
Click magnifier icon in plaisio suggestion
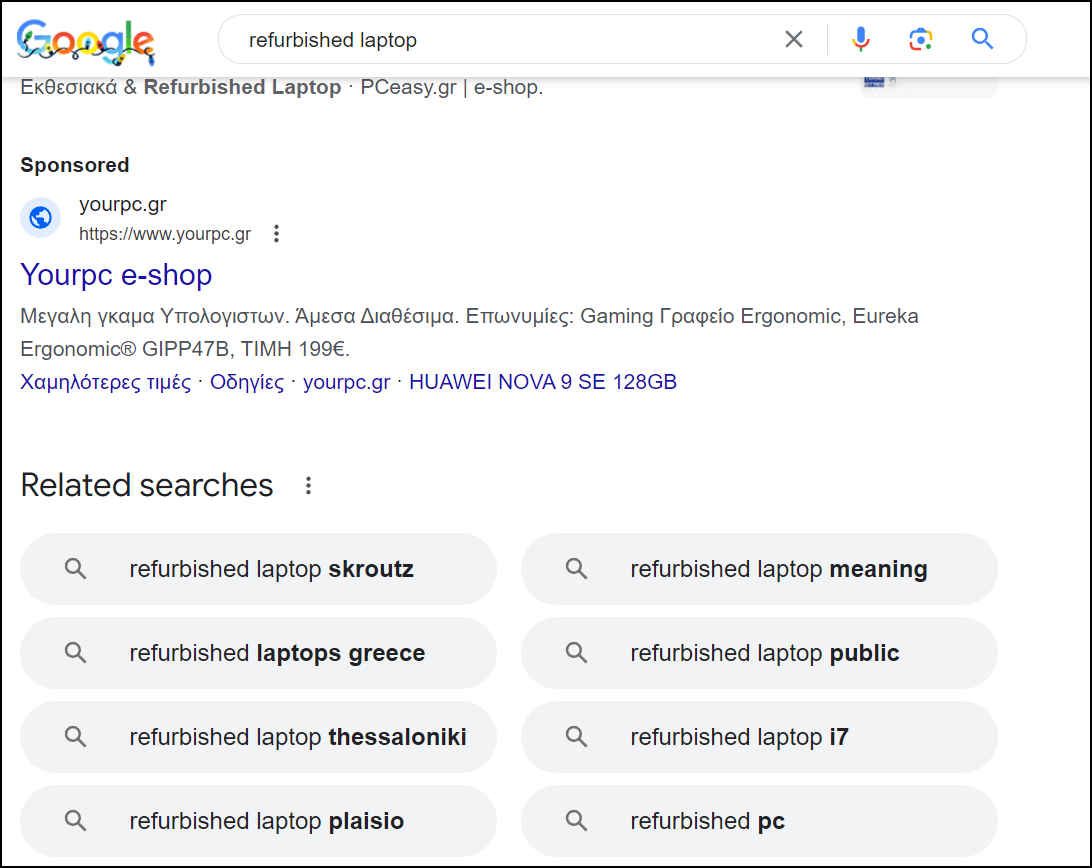click(75, 821)
